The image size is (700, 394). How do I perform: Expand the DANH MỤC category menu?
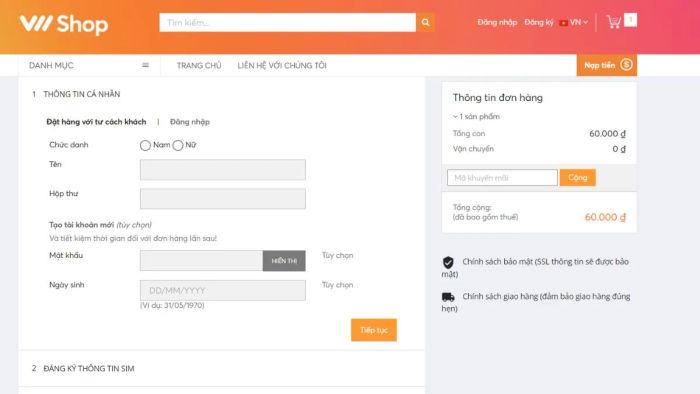tap(89, 65)
